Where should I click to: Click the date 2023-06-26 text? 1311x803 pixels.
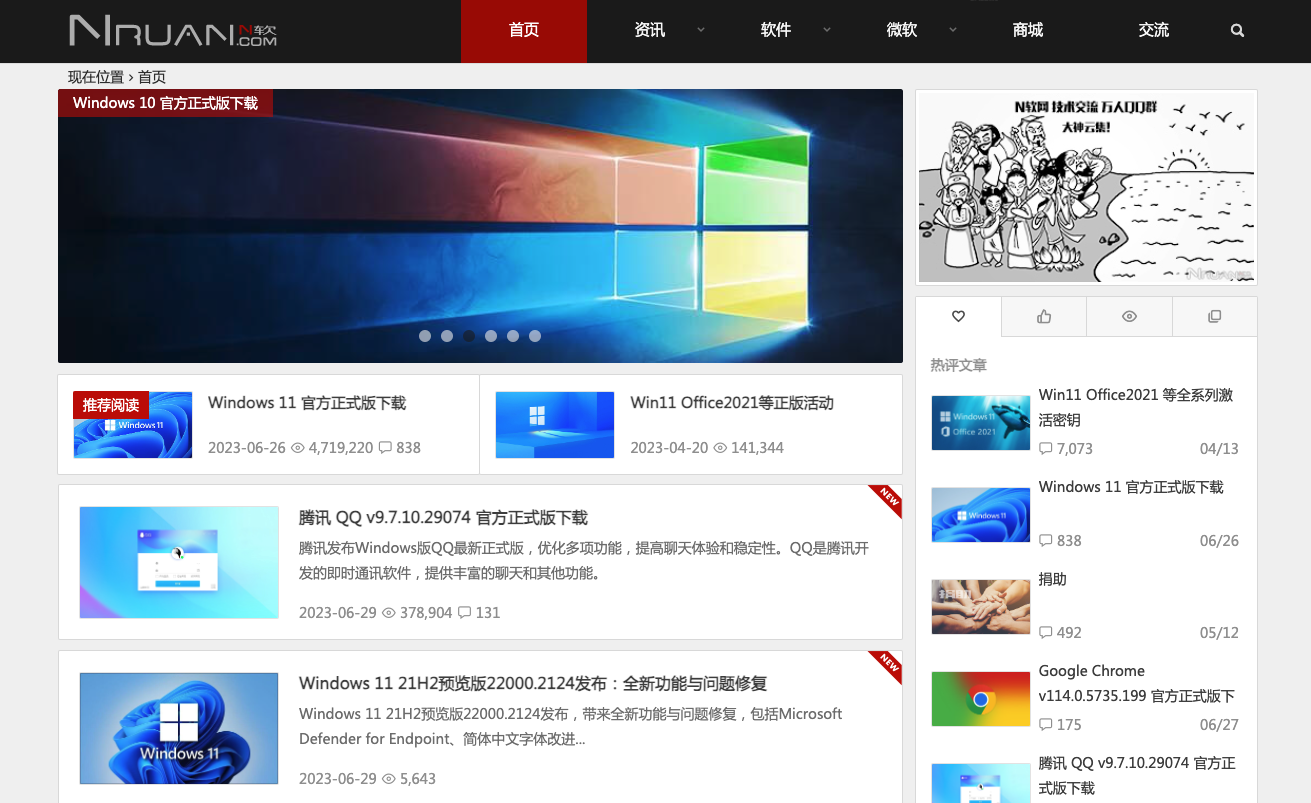pos(247,448)
